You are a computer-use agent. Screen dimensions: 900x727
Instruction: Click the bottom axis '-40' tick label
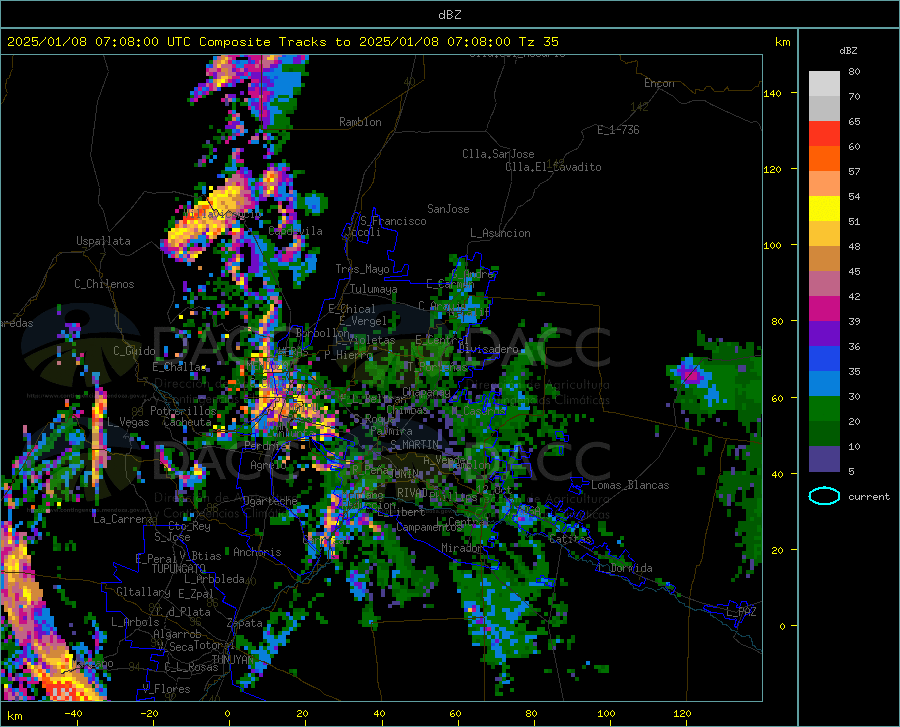tap(73, 713)
